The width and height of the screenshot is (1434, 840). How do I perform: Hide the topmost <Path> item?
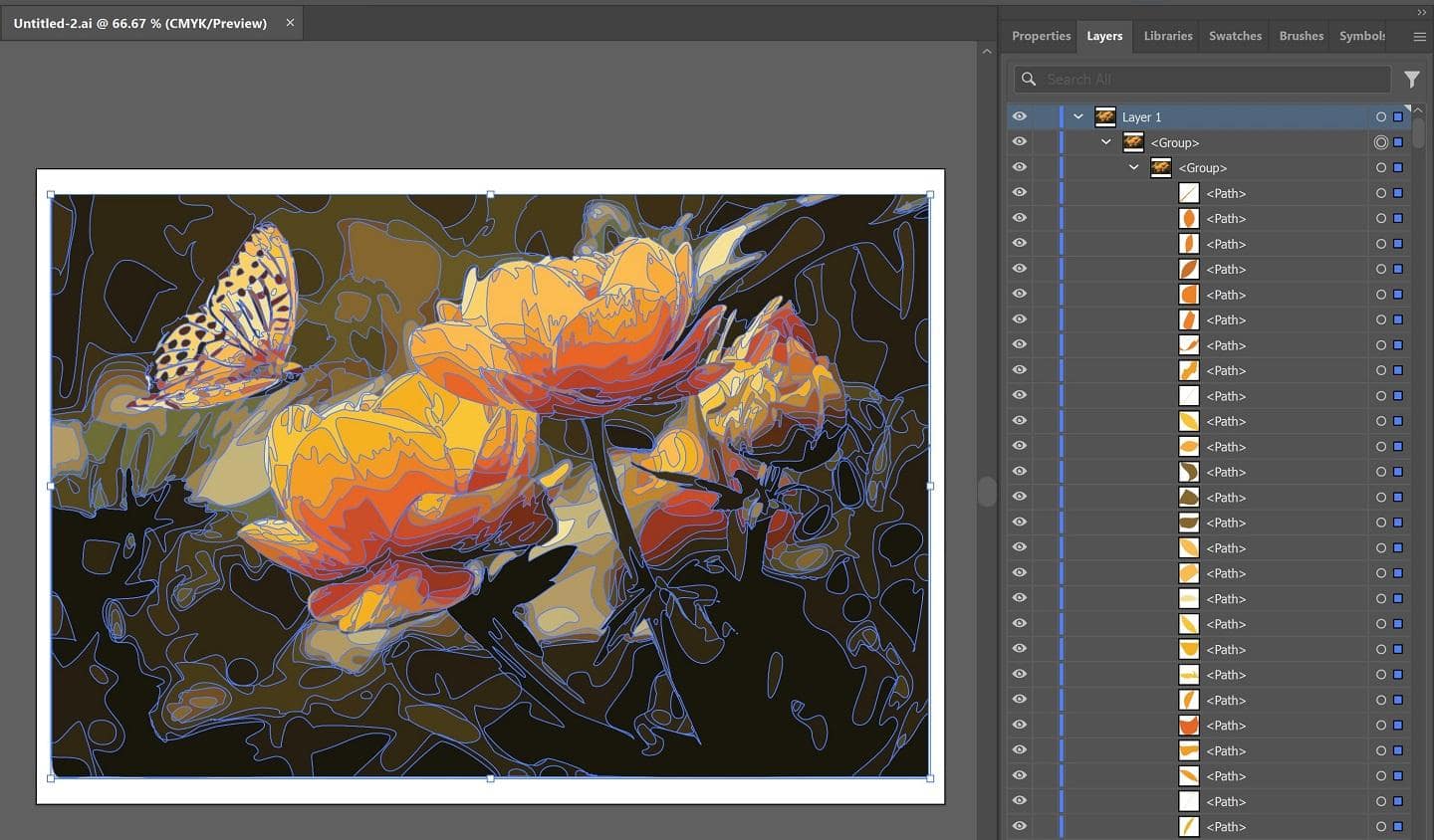(x=1019, y=192)
